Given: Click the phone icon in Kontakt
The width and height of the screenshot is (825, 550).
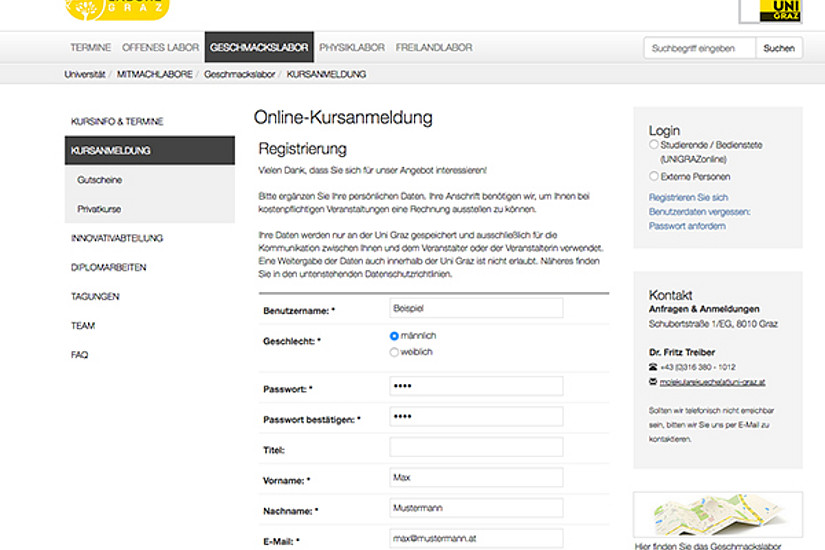Looking at the screenshot, I should (653, 367).
